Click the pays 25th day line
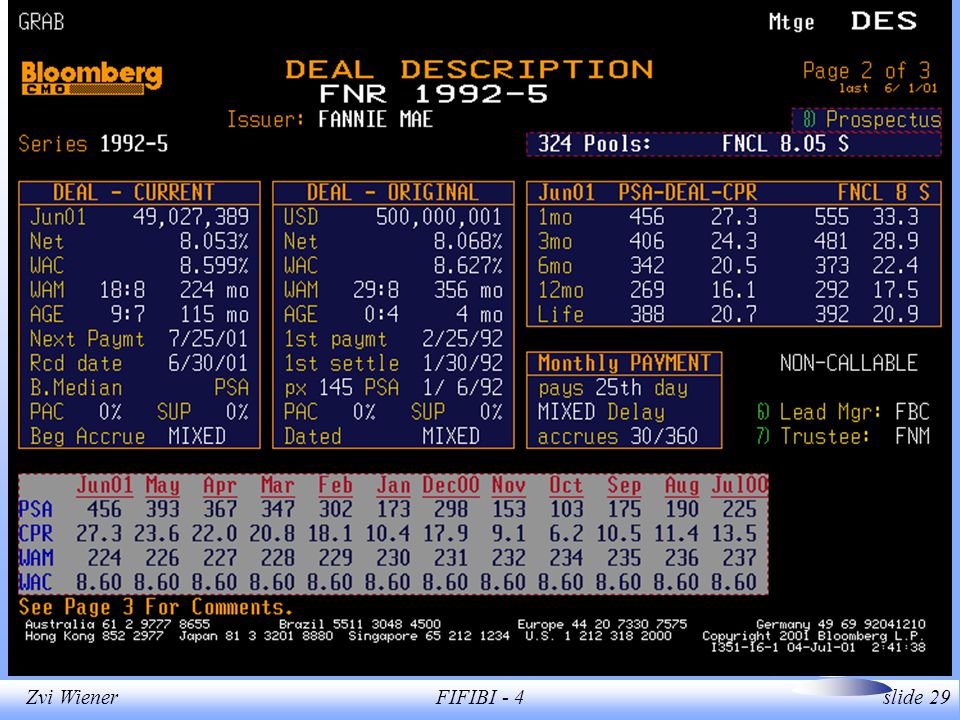The height and width of the screenshot is (720, 960). click(x=613, y=388)
